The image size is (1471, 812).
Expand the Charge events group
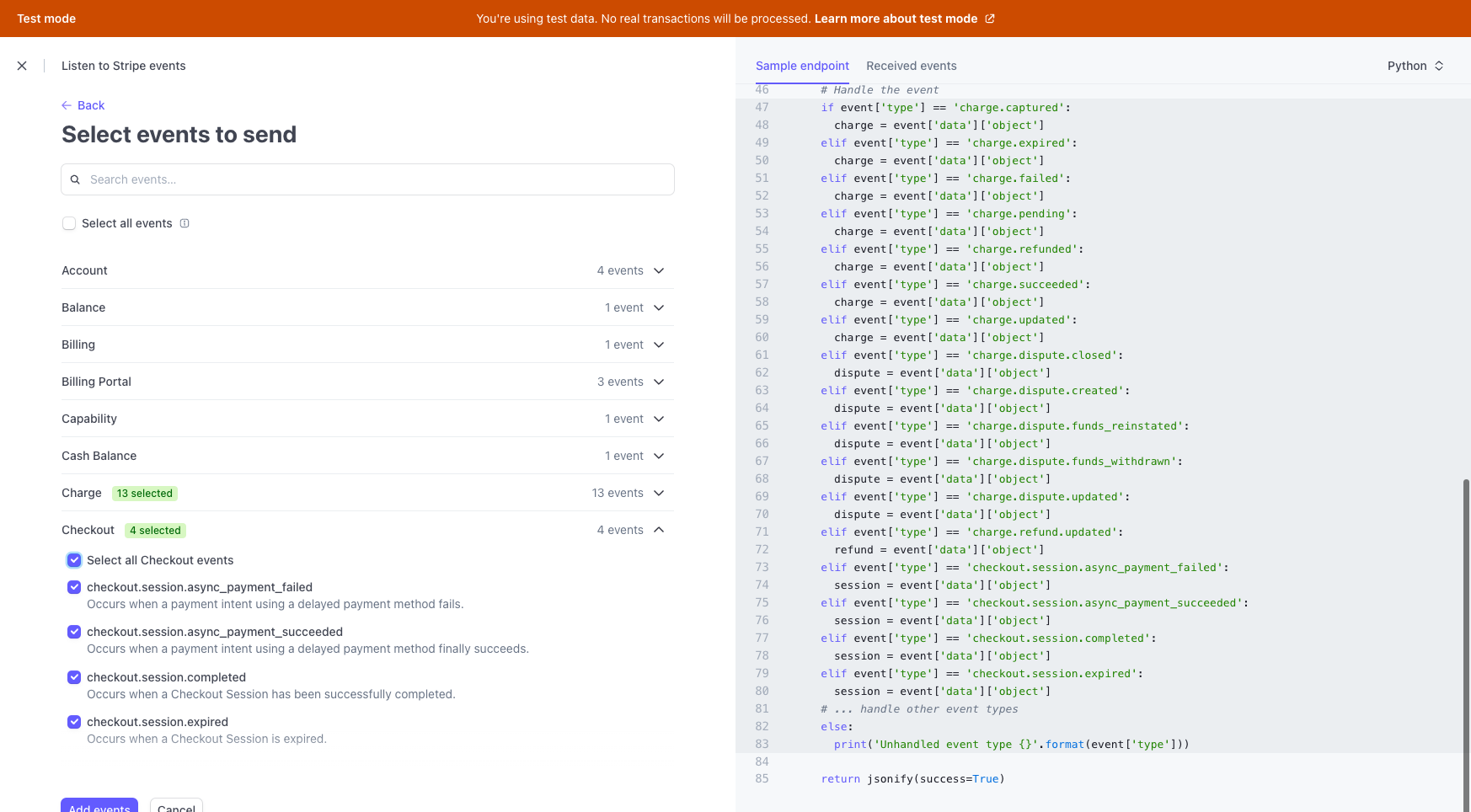pos(367,493)
